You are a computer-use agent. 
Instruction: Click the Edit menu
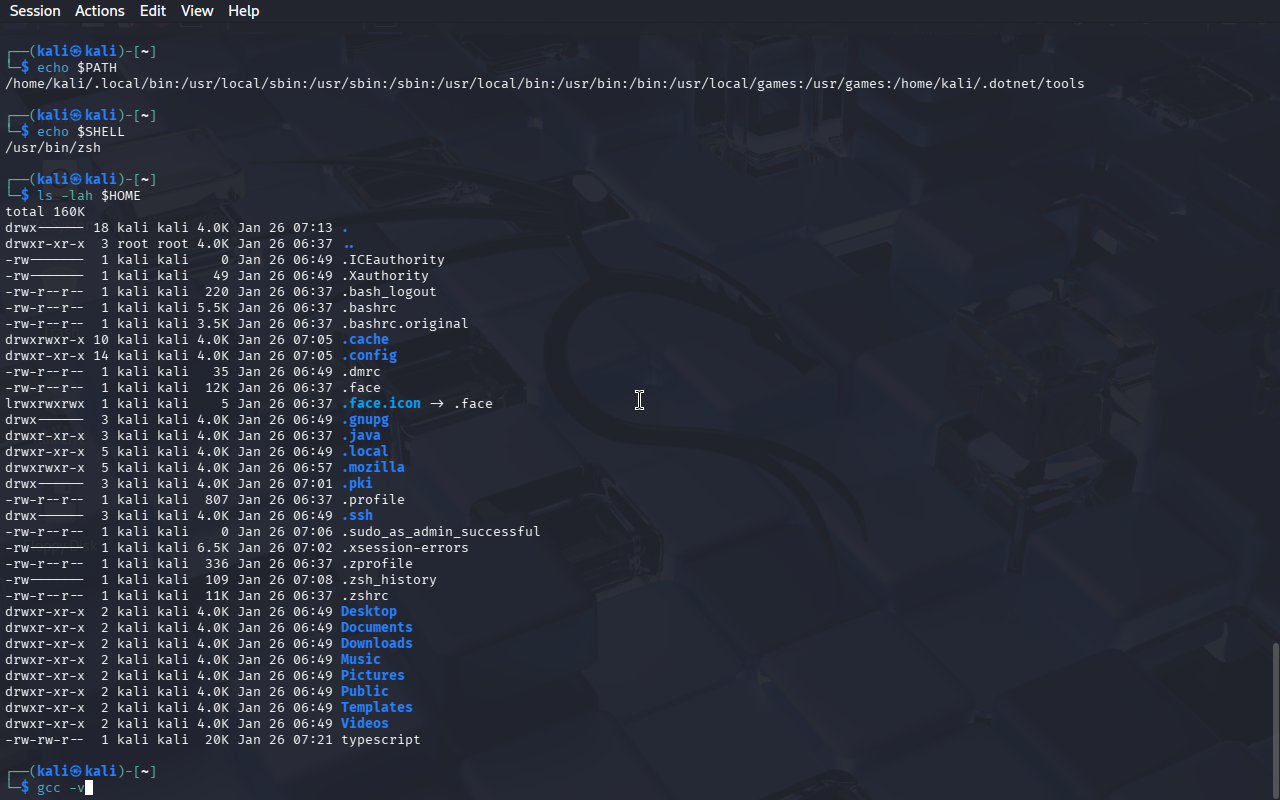(153, 11)
